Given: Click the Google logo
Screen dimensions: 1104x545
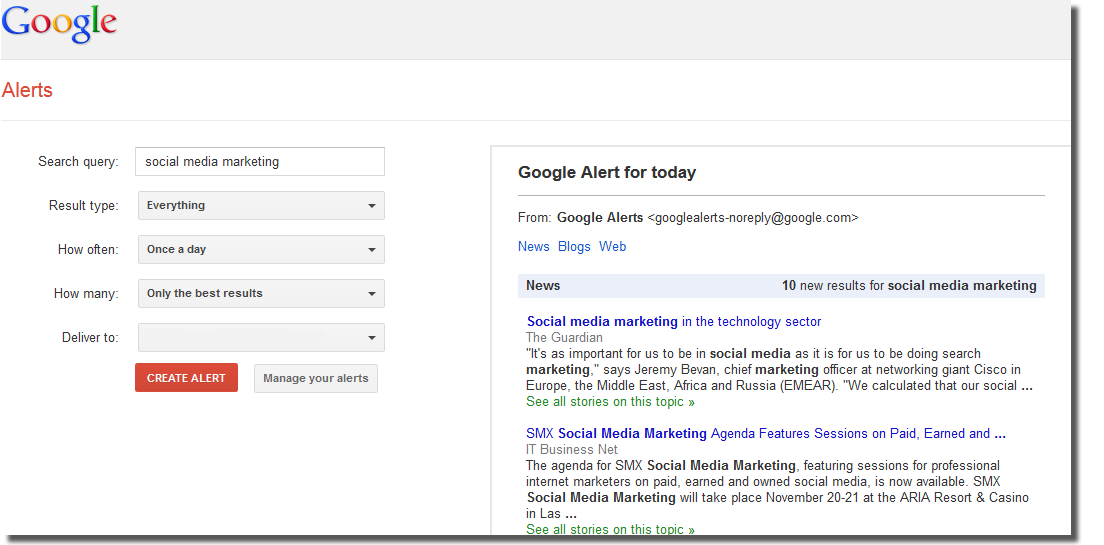Looking at the screenshot, I should (x=59, y=24).
